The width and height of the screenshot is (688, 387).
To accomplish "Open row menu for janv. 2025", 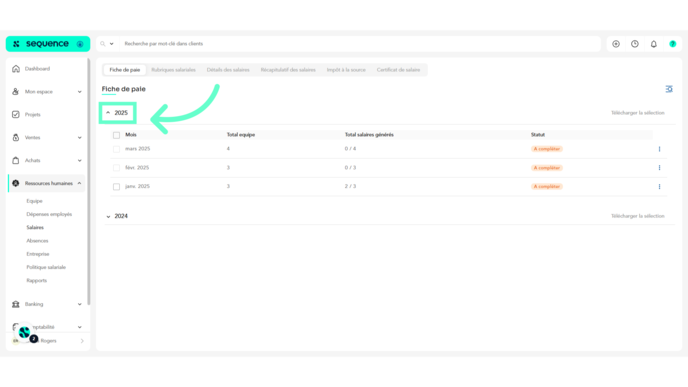I will coord(659,186).
